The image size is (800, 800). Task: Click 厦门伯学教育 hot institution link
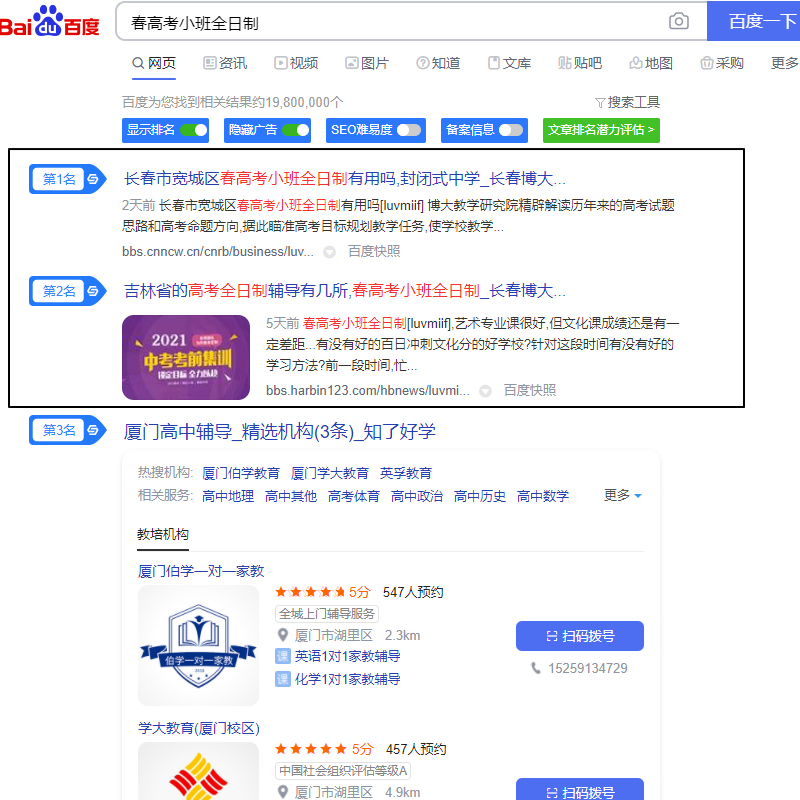241,473
